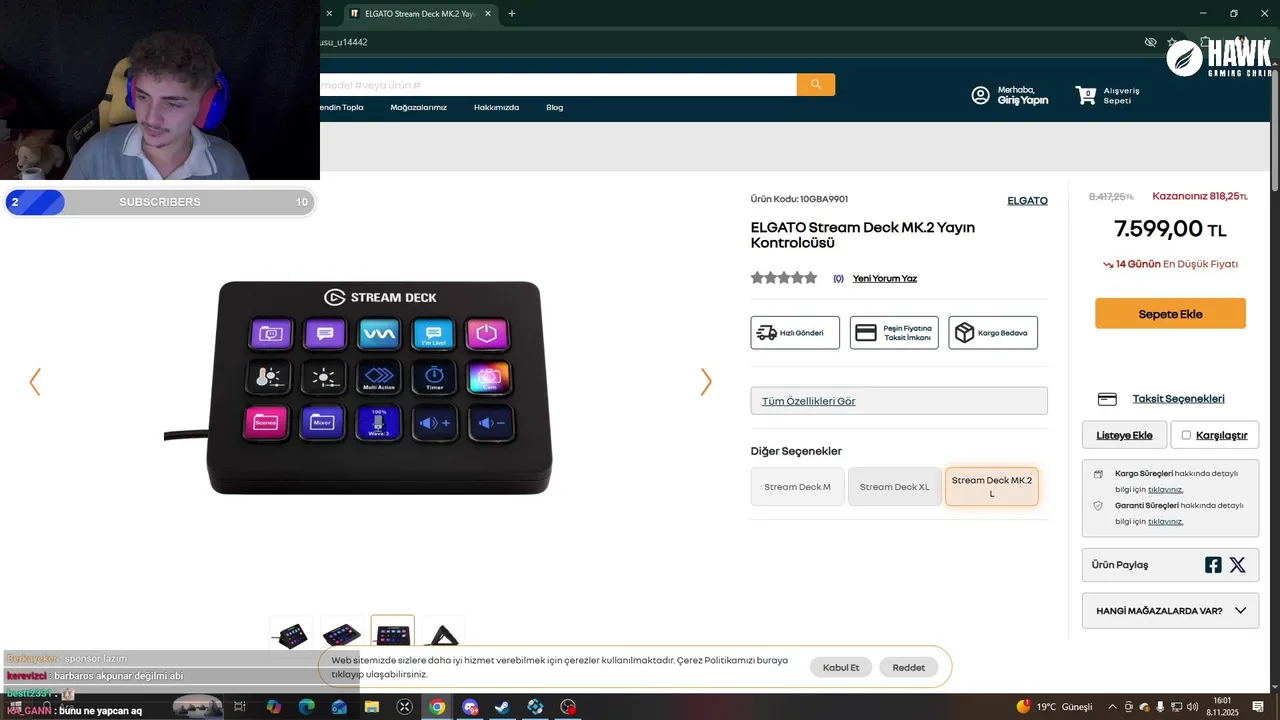The height and width of the screenshot is (720, 1280).
Task: Reject cookies with Reddet
Action: [909, 667]
